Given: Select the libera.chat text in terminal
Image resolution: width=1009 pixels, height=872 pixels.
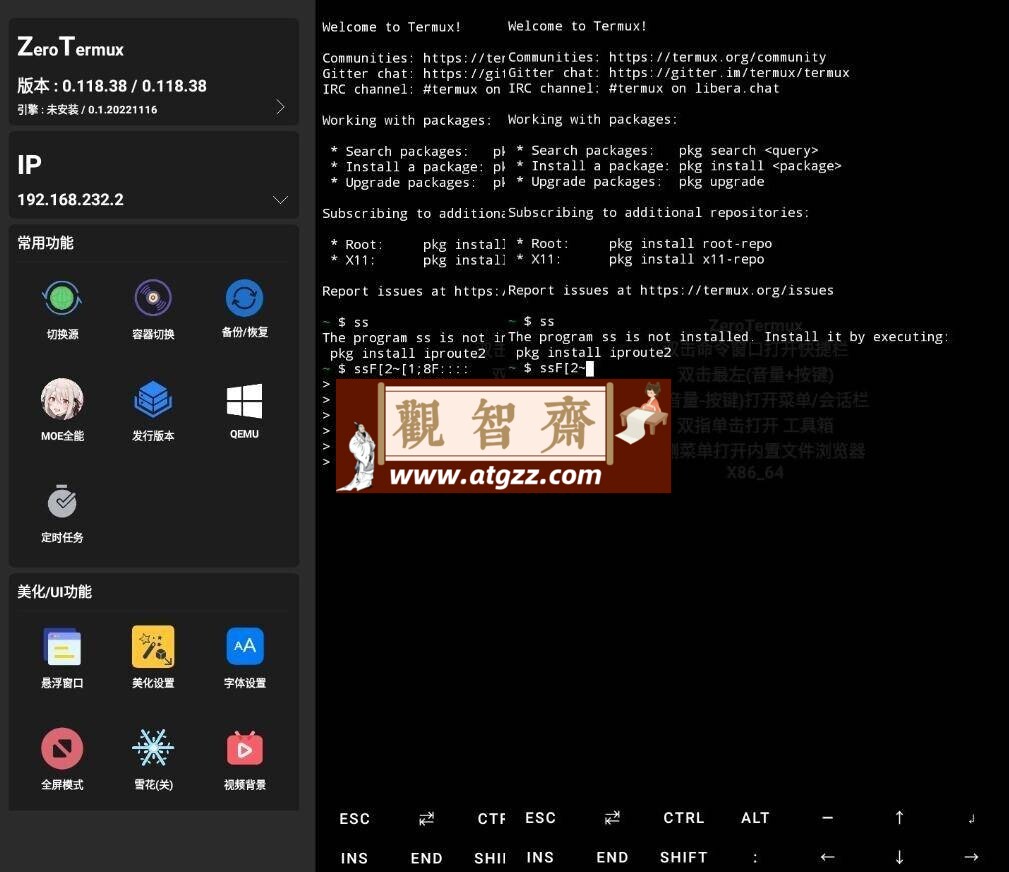Looking at the screenshot, I should click(x=737, y=88).
